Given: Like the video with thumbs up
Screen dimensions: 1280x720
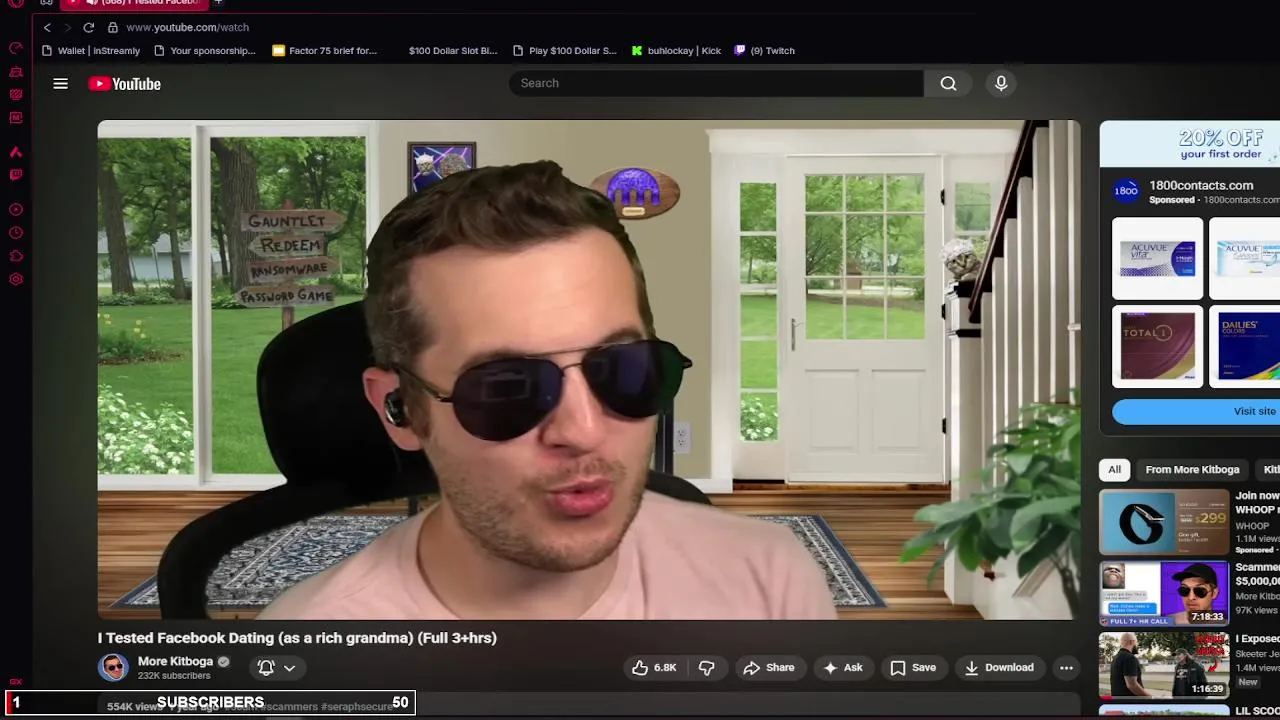Looking at the screenshot, I should (654, 668).
